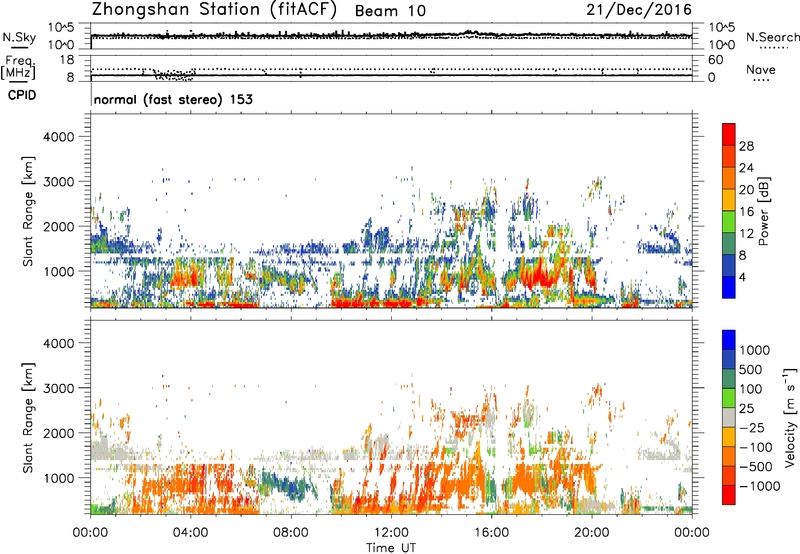Click the Zhongshan Station (fitACF) title

click(x=214, y=10)
